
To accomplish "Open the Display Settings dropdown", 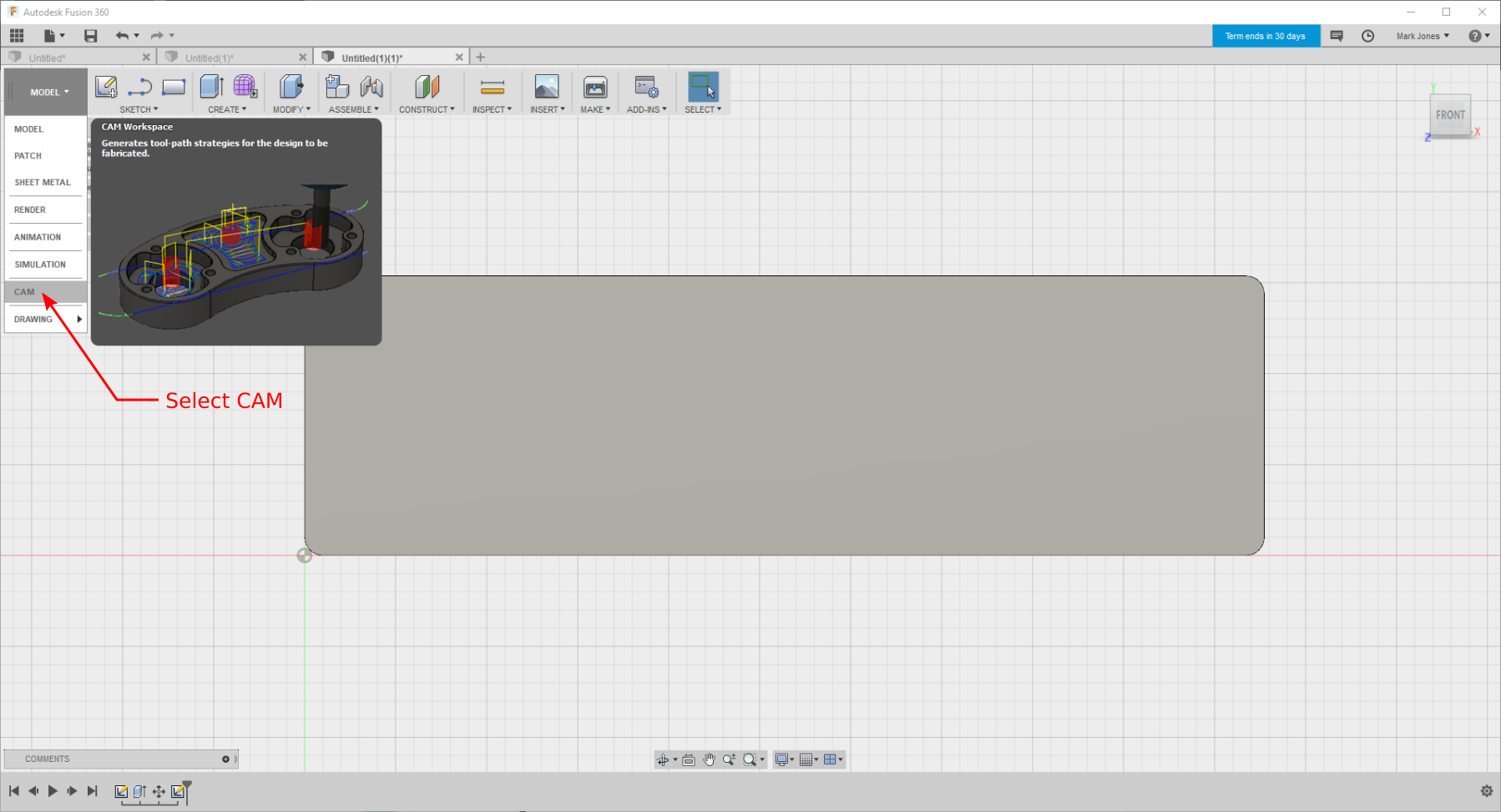I will click(x=784, y=759).
